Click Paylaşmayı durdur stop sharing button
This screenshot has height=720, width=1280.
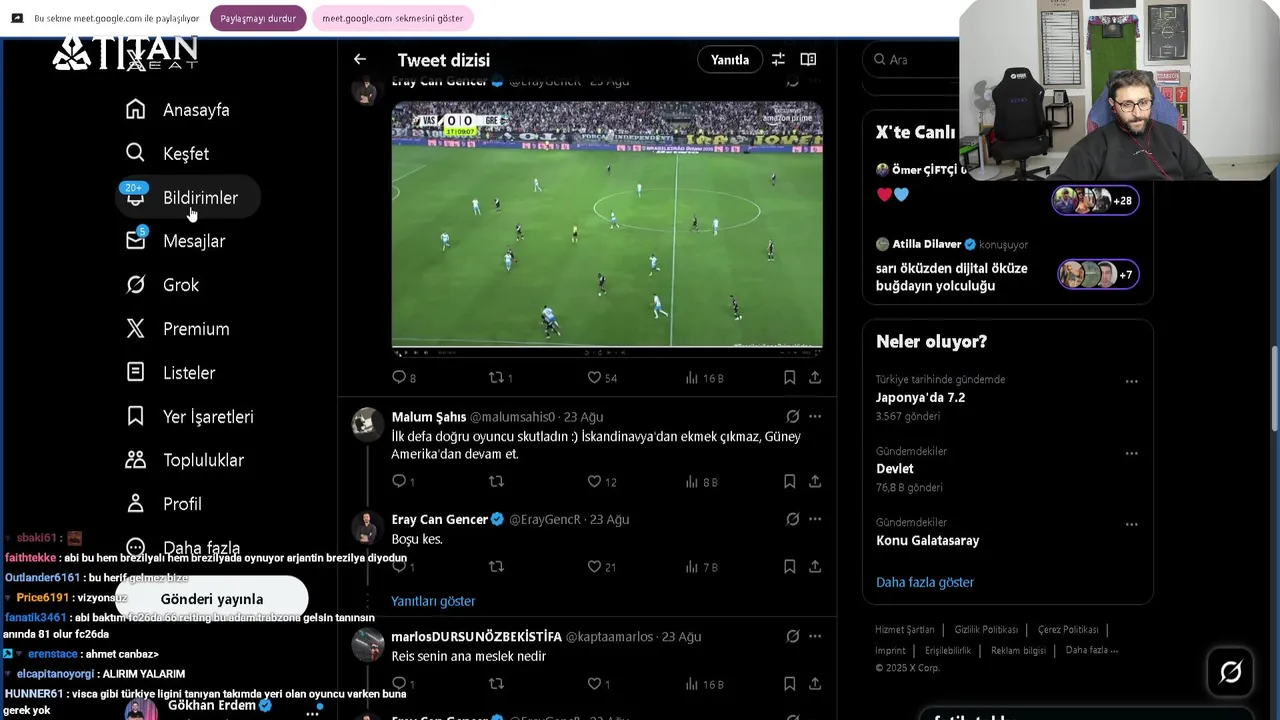tap(258, 18)
